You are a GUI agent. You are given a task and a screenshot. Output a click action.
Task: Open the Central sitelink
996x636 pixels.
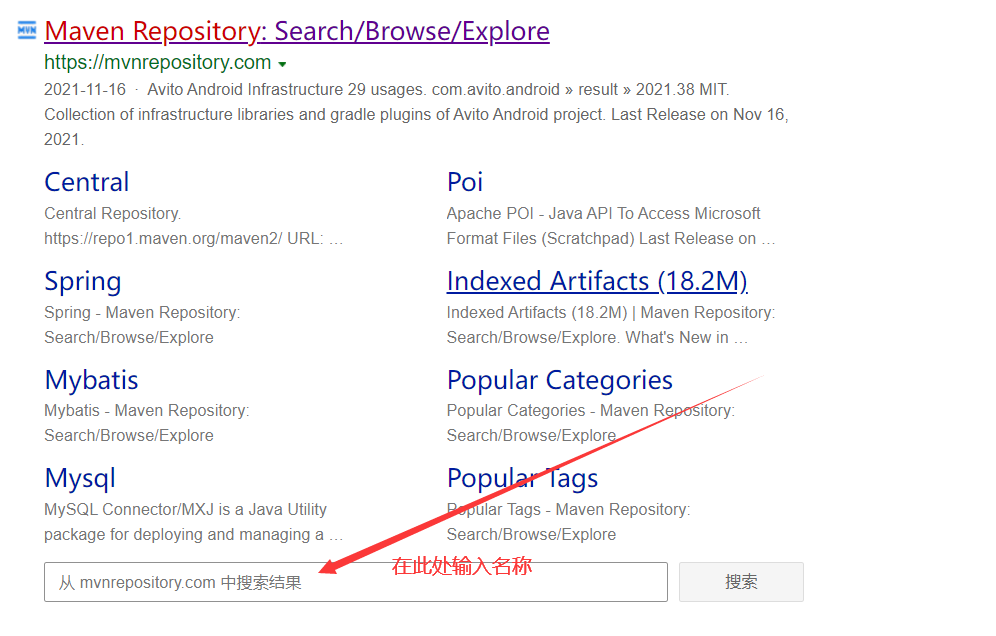coord(86,182)
